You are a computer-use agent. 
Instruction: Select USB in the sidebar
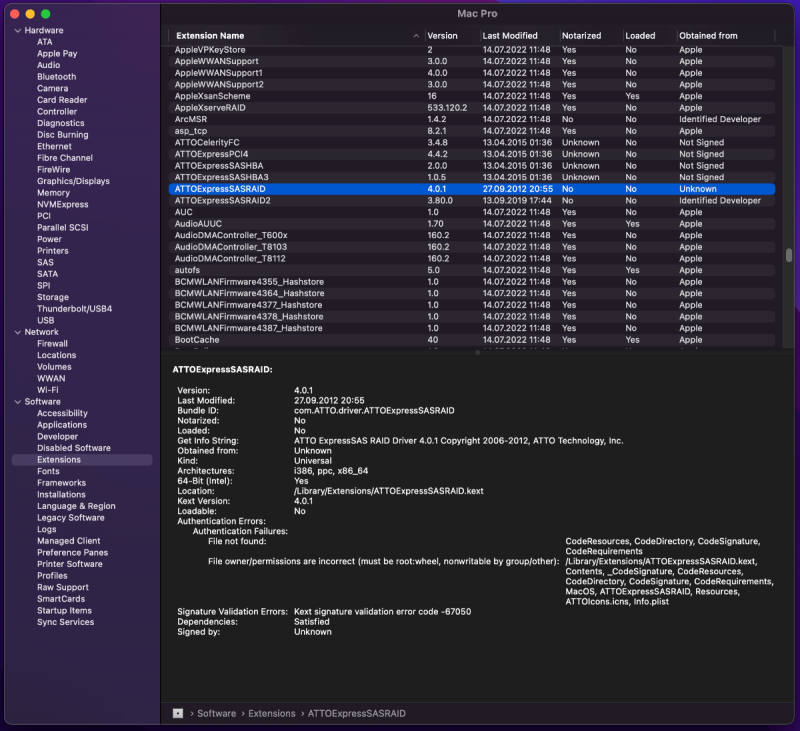[x=45, y=320]
